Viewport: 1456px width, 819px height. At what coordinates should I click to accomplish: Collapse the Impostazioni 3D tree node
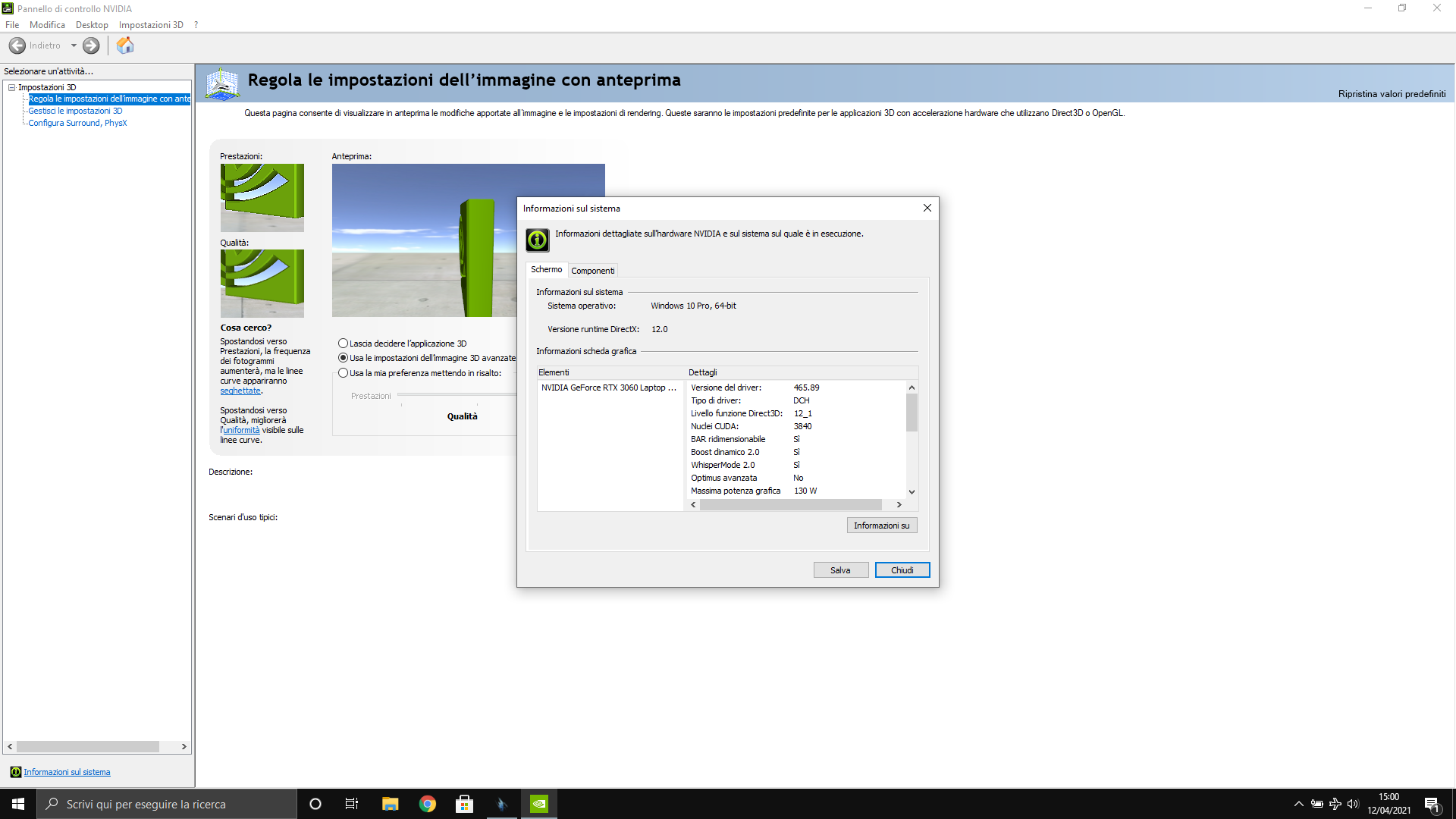(12, 87)
